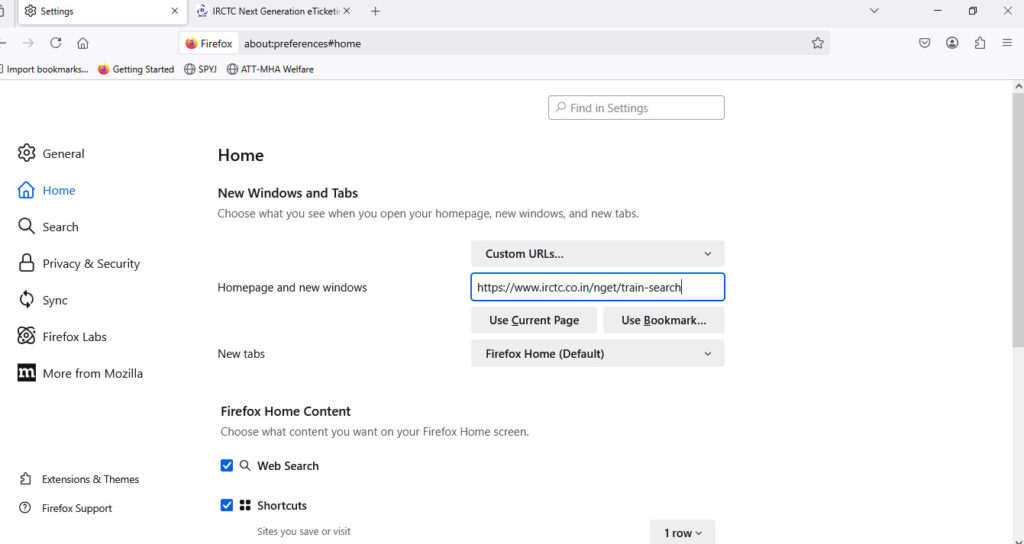Bookmark this page with the star icon
Screen dimensions: 1024x544
(x=817, y=43)
